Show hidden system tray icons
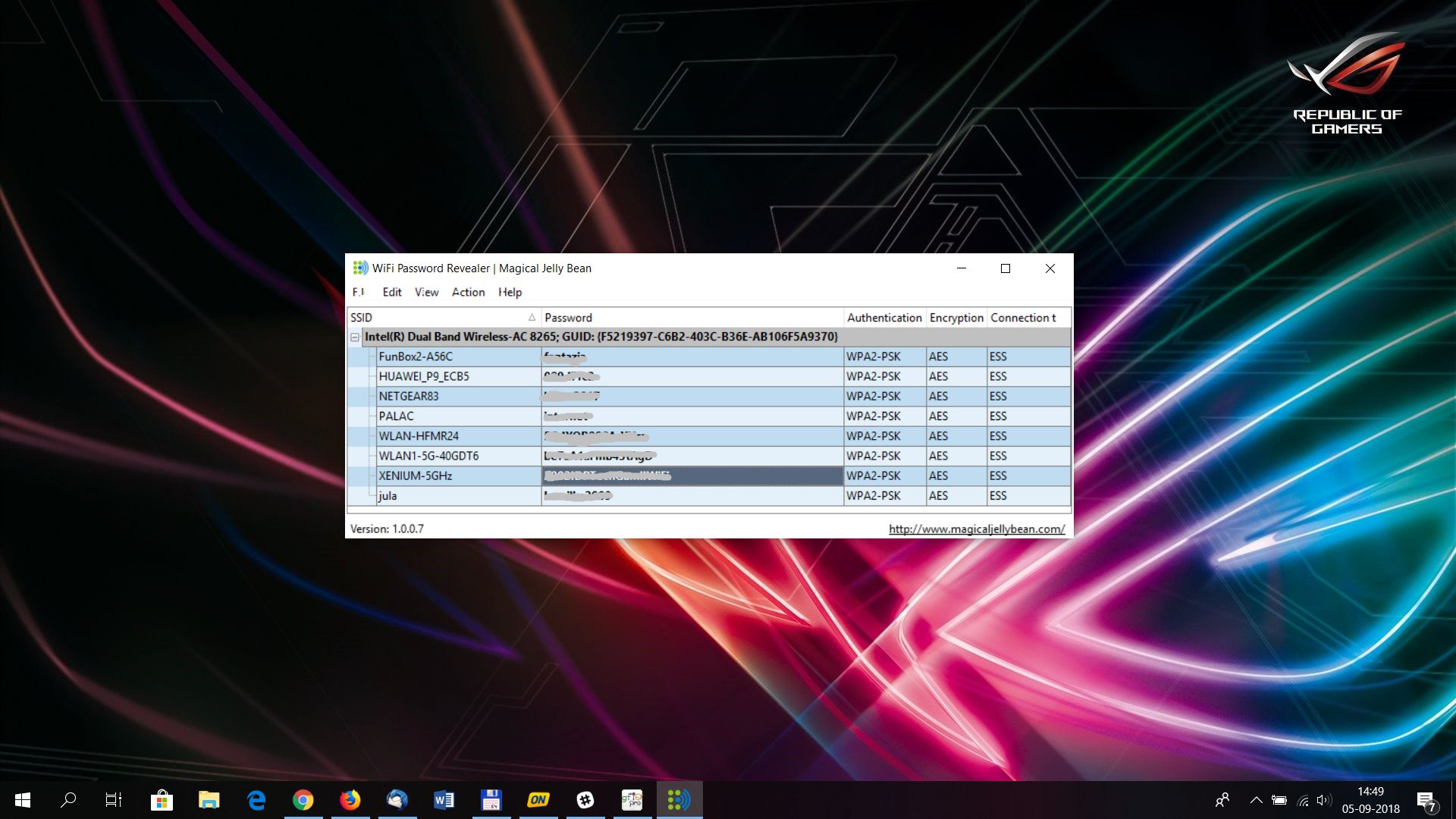 pos(1257,800)
